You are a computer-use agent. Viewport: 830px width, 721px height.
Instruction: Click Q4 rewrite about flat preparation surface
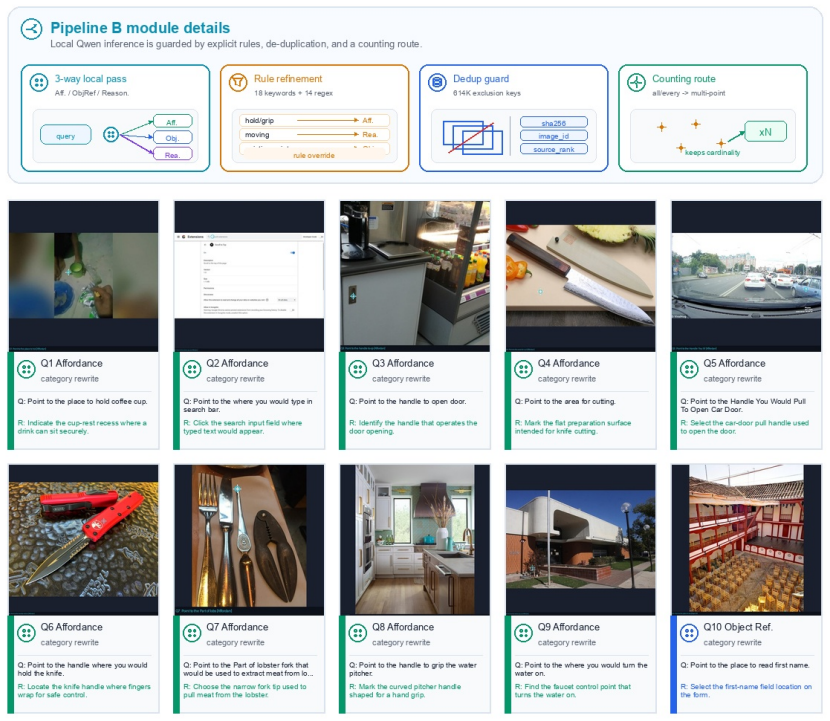(573, 427)
